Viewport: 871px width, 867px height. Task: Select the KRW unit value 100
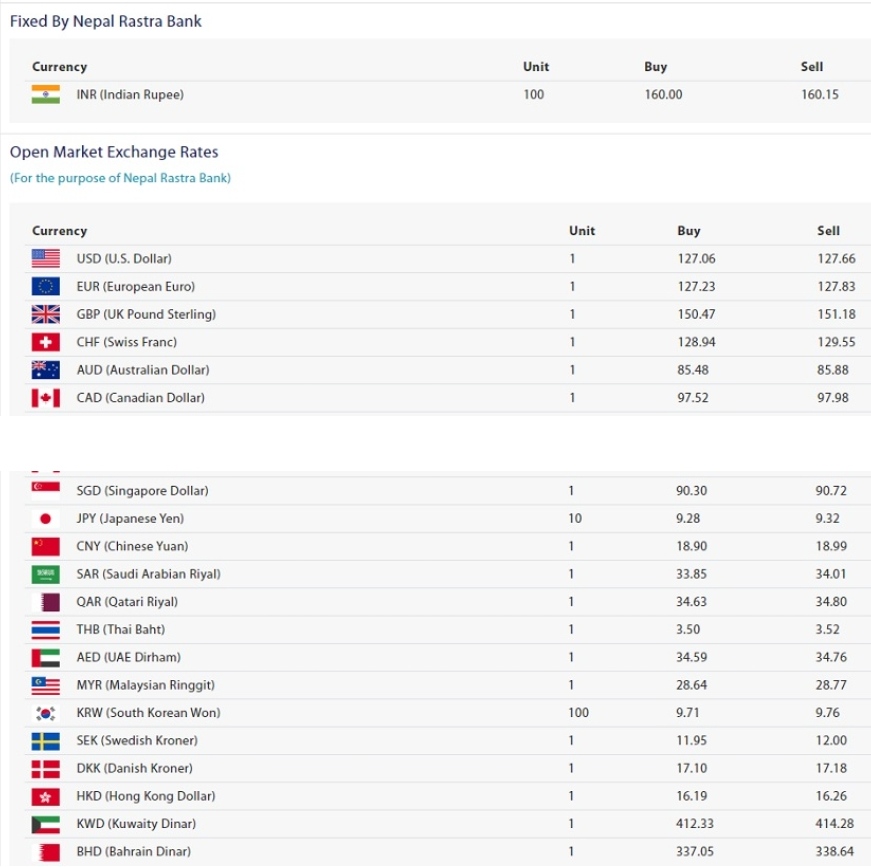pos(578,713)
